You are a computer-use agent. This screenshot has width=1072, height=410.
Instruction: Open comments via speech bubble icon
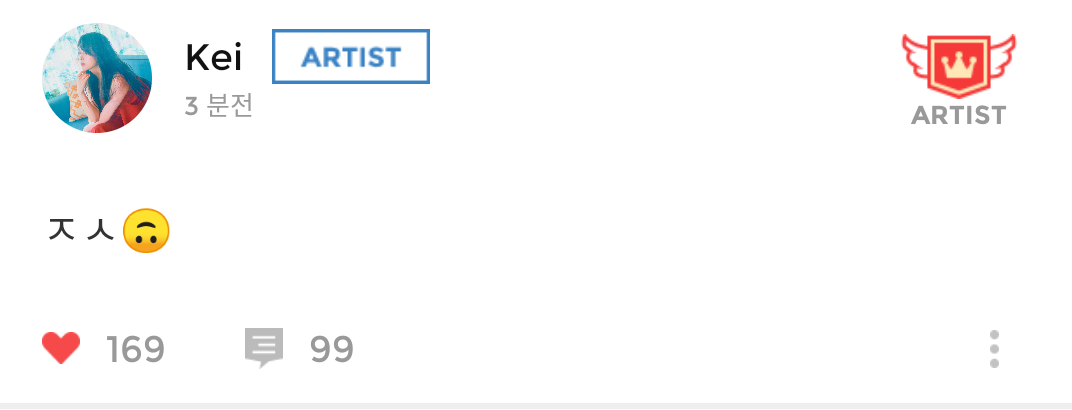(x=264, y=349)
